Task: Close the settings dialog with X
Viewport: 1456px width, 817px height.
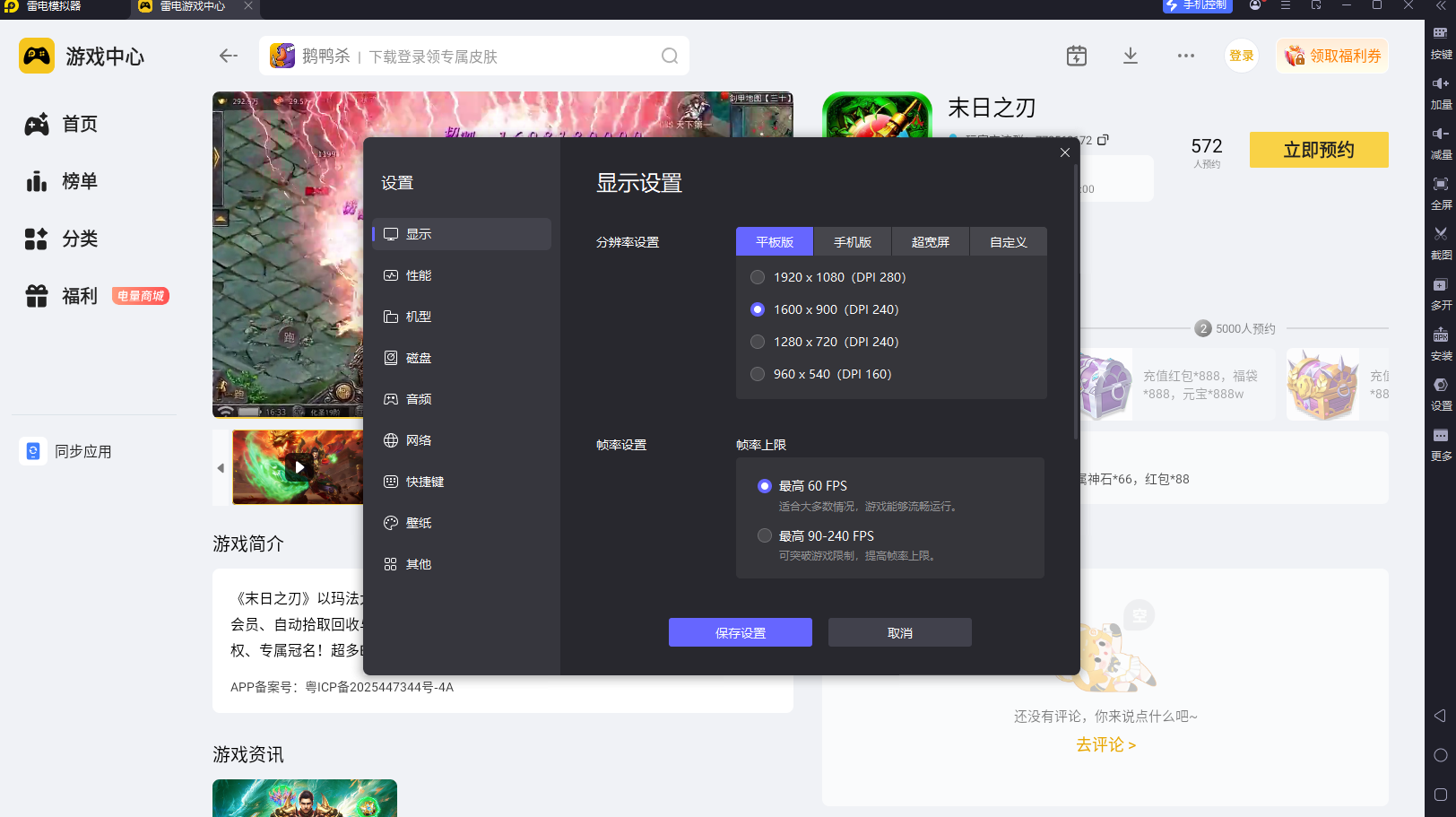Action: (1065, 152)
